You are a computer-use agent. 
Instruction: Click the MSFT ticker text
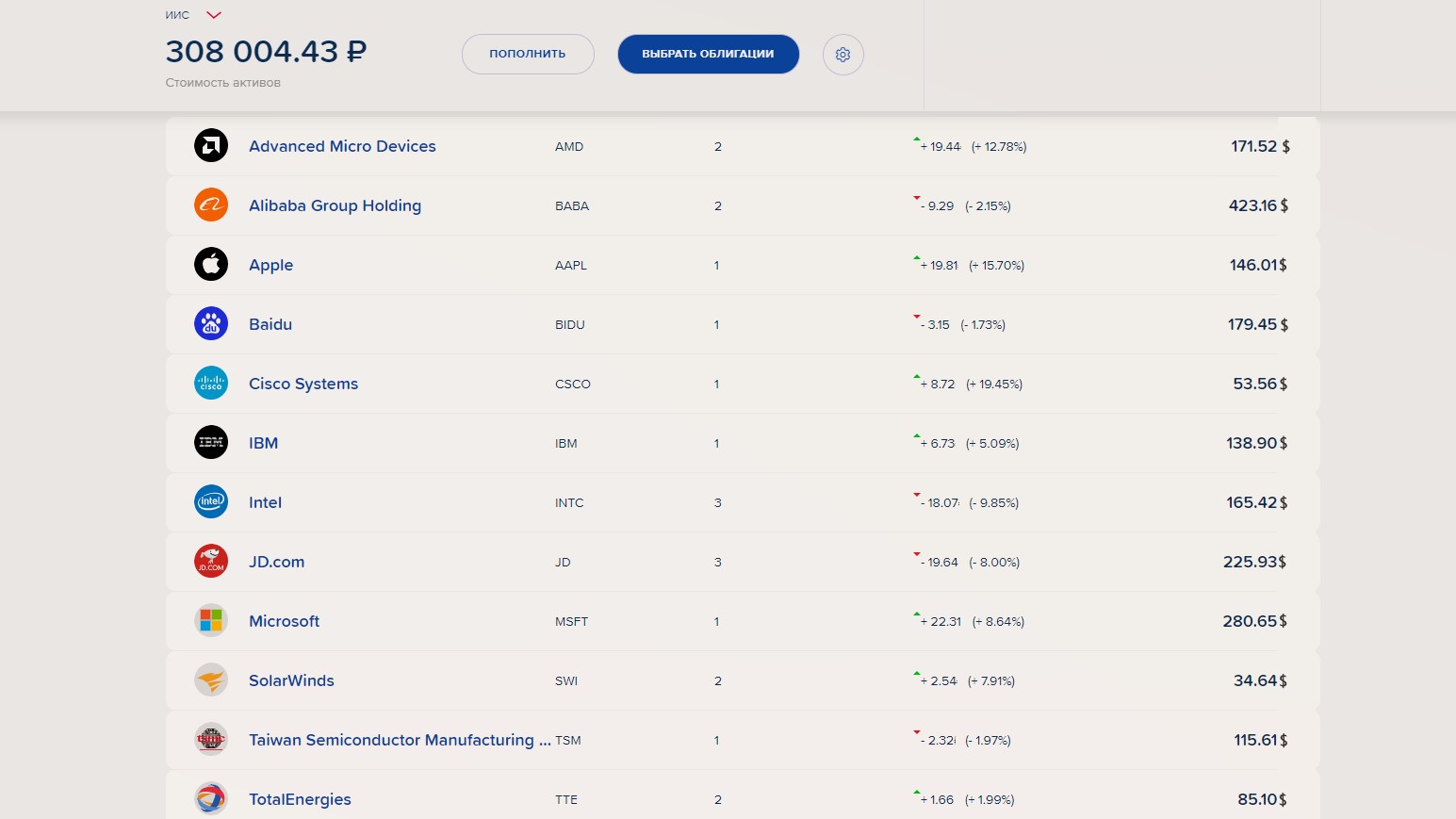[571, 622]
